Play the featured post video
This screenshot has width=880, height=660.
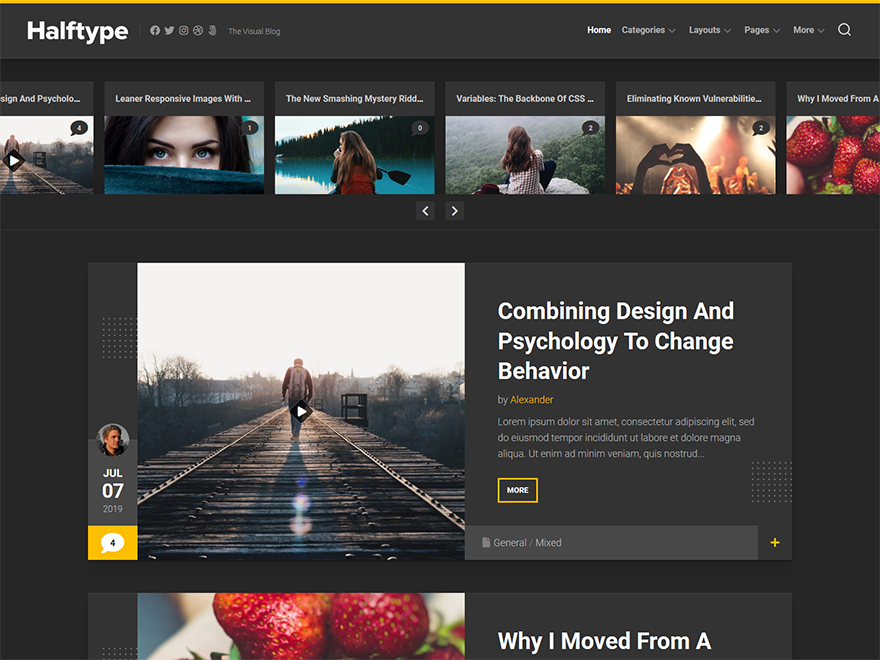click(x=301, y=410)
